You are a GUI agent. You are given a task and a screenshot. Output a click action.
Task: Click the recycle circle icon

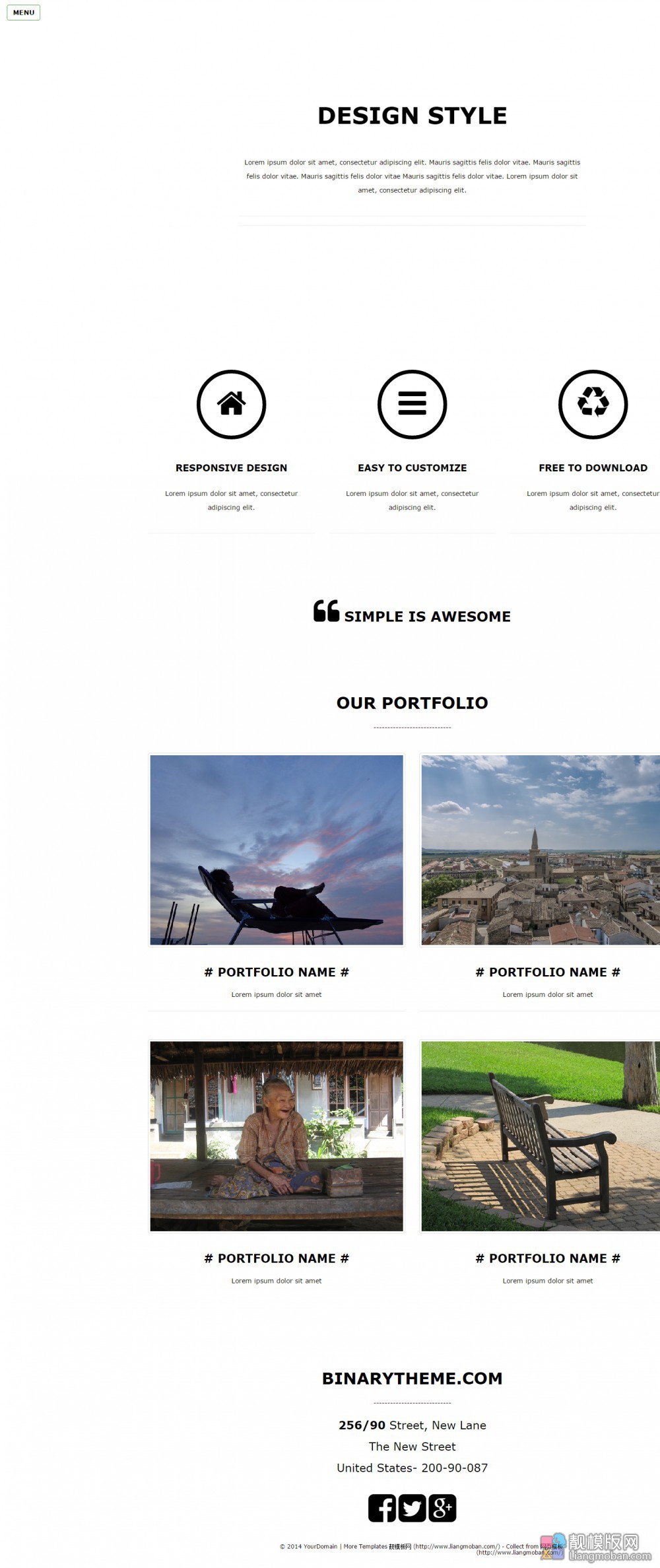pos(593,404)
